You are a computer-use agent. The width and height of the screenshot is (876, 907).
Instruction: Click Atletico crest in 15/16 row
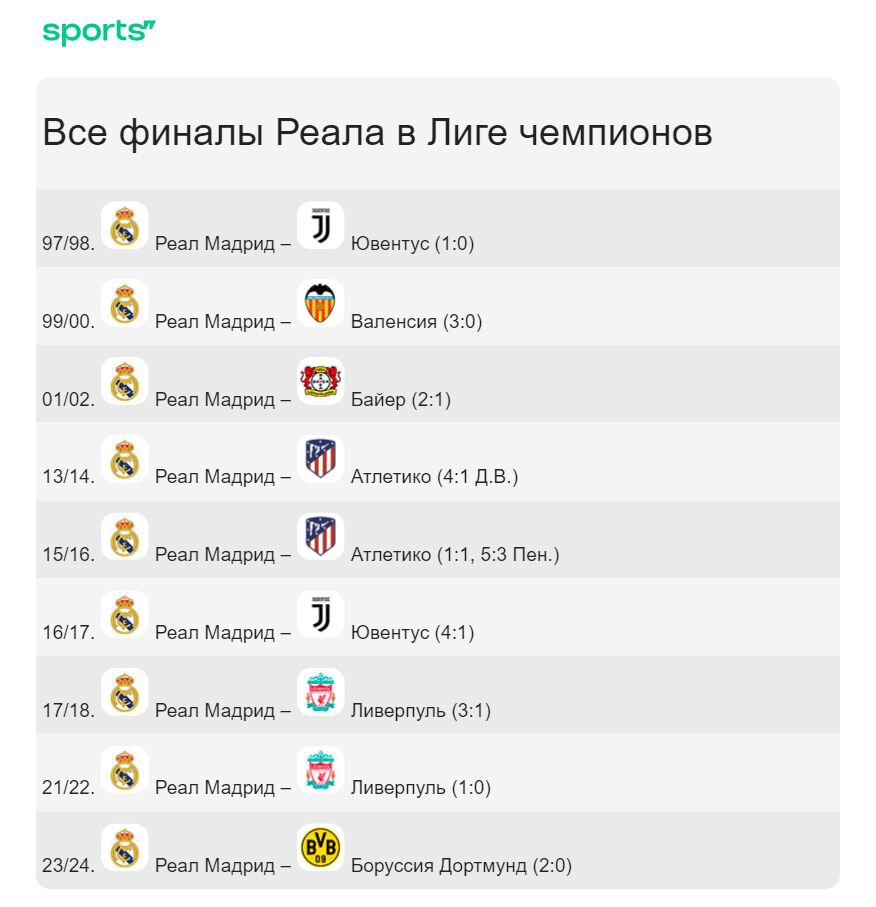coord(320,536)
